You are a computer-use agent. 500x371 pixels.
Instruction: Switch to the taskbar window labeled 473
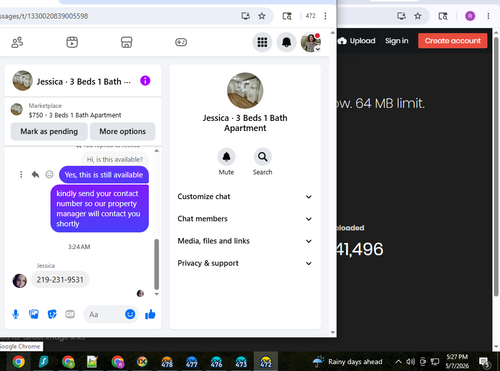241,362
